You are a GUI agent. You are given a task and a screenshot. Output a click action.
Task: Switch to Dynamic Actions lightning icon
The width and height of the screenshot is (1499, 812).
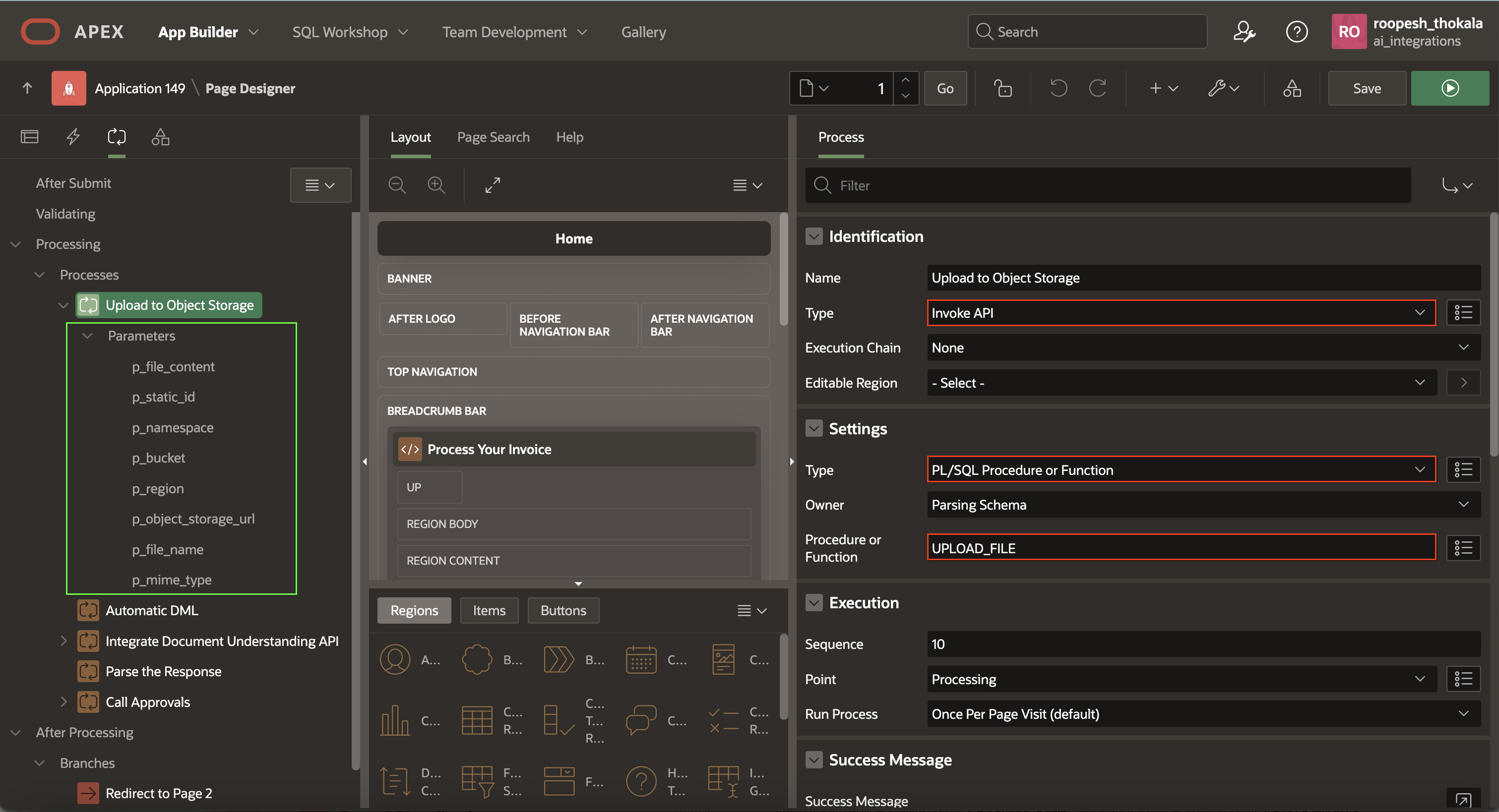pyautogui.click(x=73, y=137)
